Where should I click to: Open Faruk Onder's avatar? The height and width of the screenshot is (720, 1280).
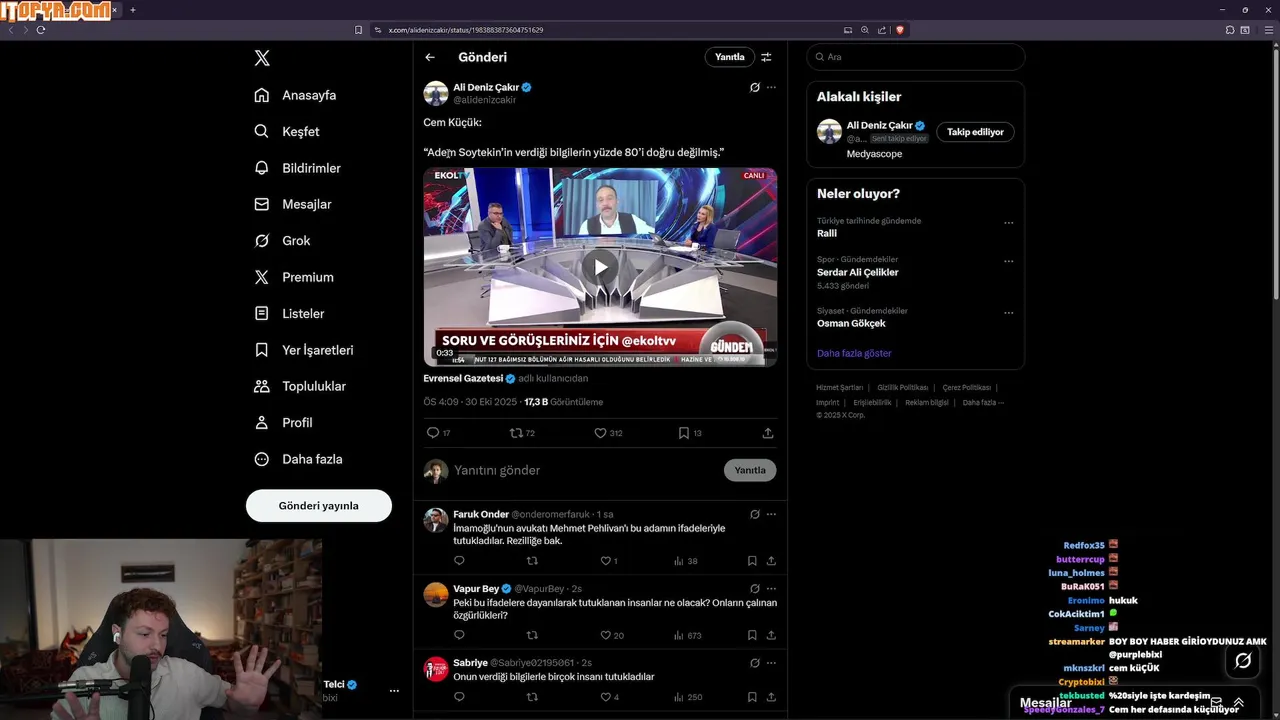coord(436,520)
